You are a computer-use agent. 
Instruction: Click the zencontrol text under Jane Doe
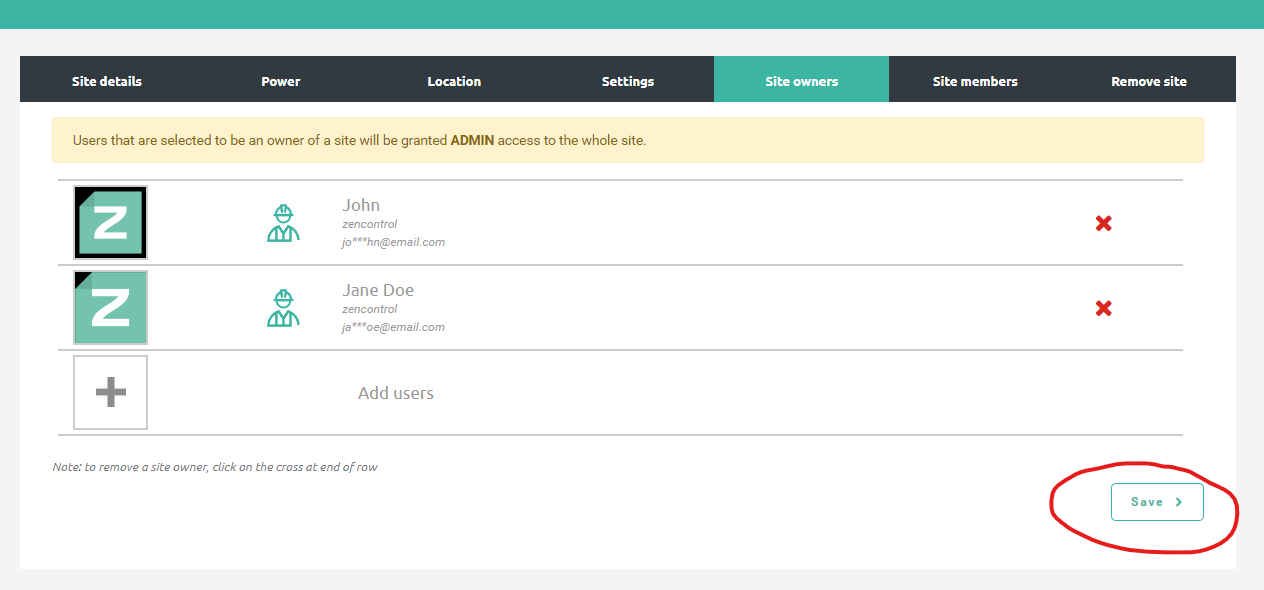369,309
